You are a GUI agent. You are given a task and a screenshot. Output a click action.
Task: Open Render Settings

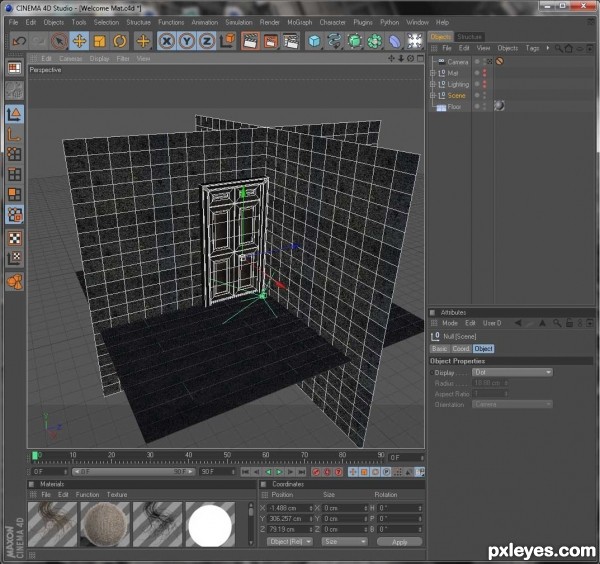291,41
